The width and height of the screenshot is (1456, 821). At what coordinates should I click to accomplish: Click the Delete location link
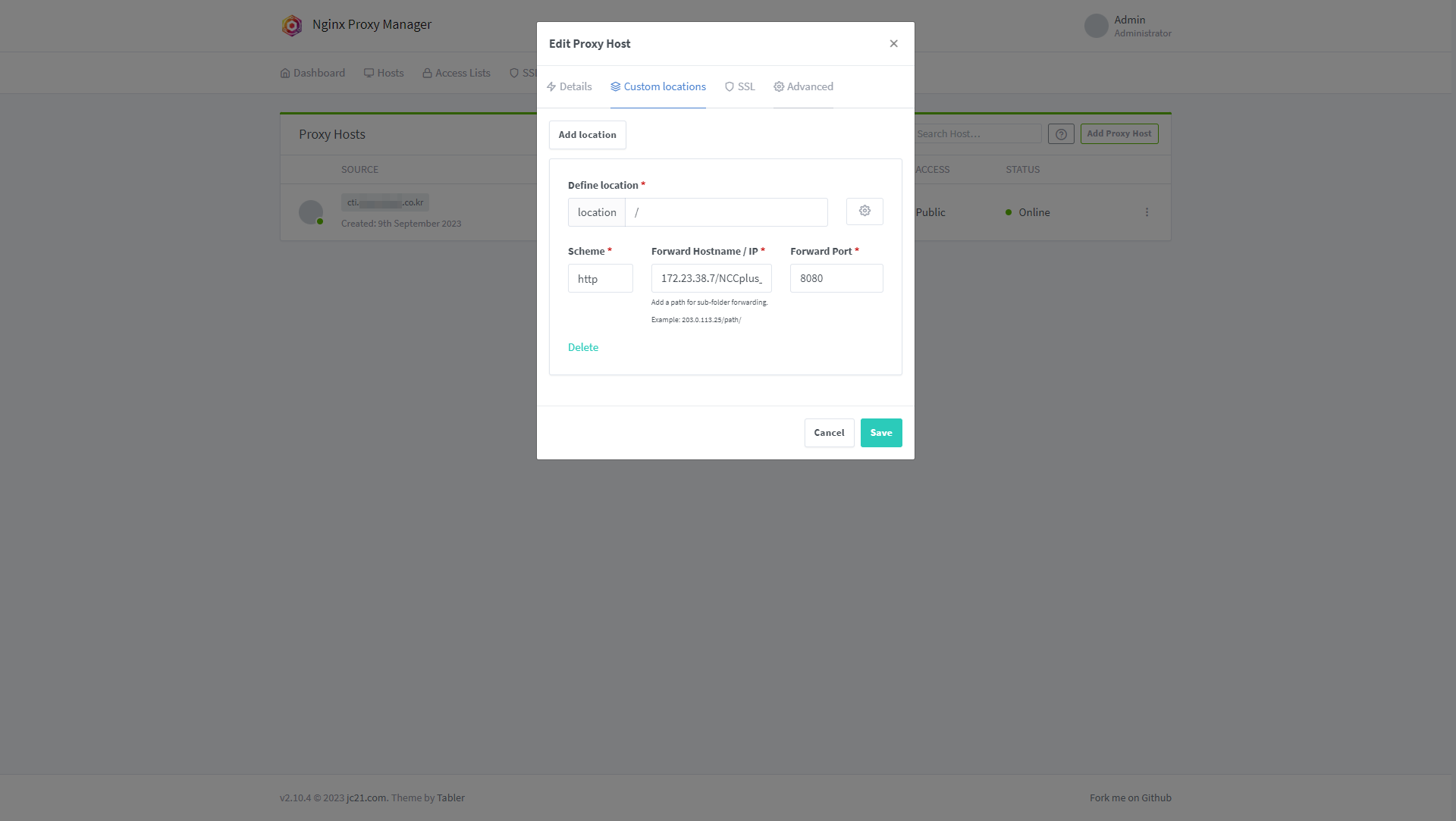pos(582,347)
